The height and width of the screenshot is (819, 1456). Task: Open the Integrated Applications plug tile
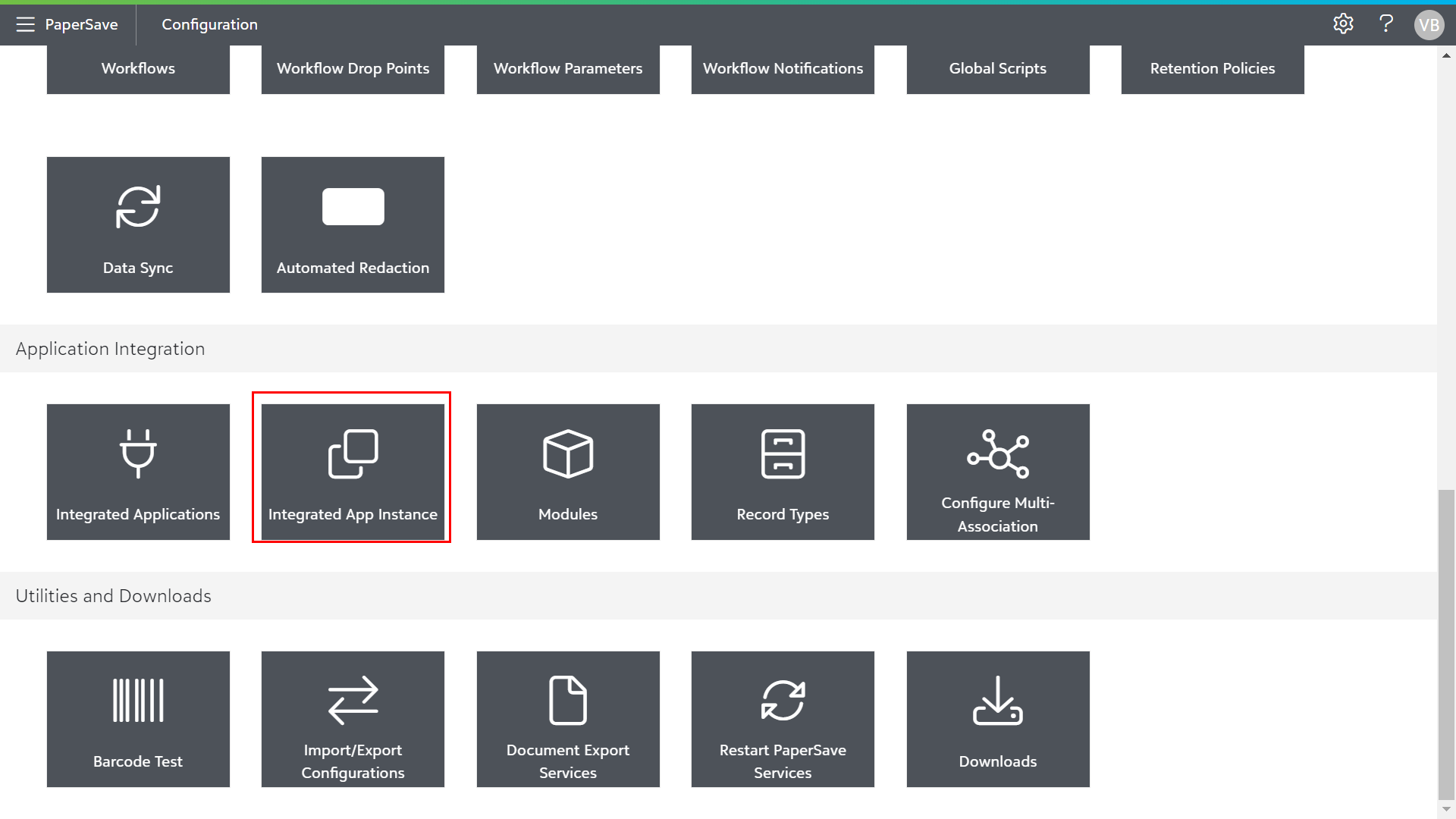tap(138, 472)
